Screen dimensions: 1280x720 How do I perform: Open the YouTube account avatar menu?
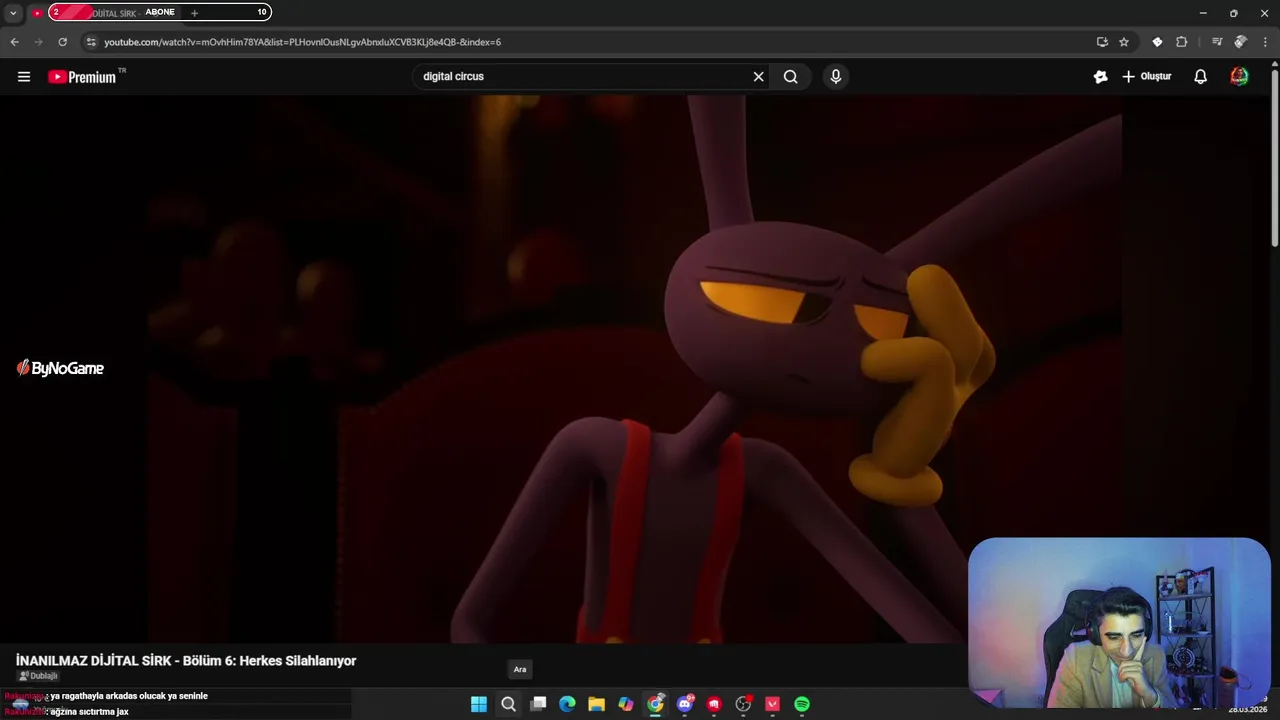tap(1239, 76)
